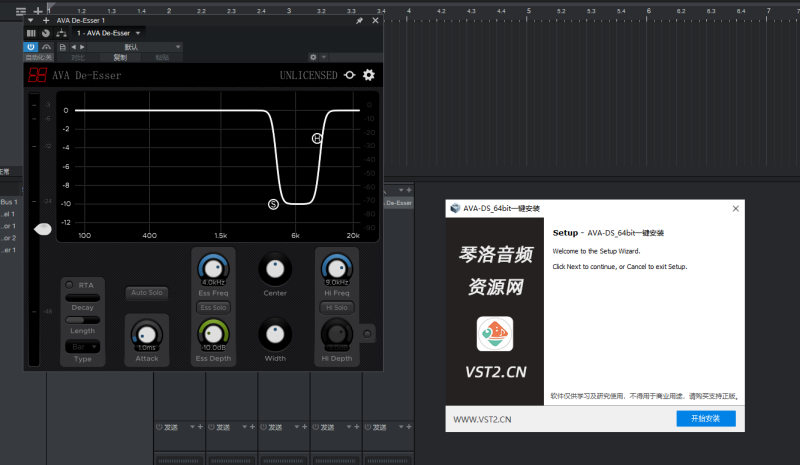Click the preset file icon in plugin header

62,47
